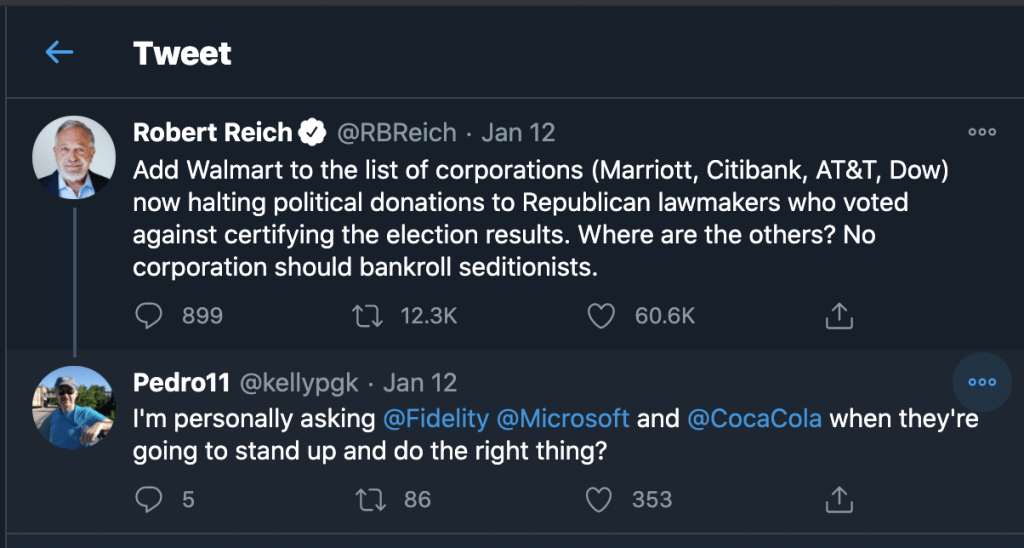Open Robert Reich's profile picture
Viewport: 1024px width, 548px height.
pos(74,157)
